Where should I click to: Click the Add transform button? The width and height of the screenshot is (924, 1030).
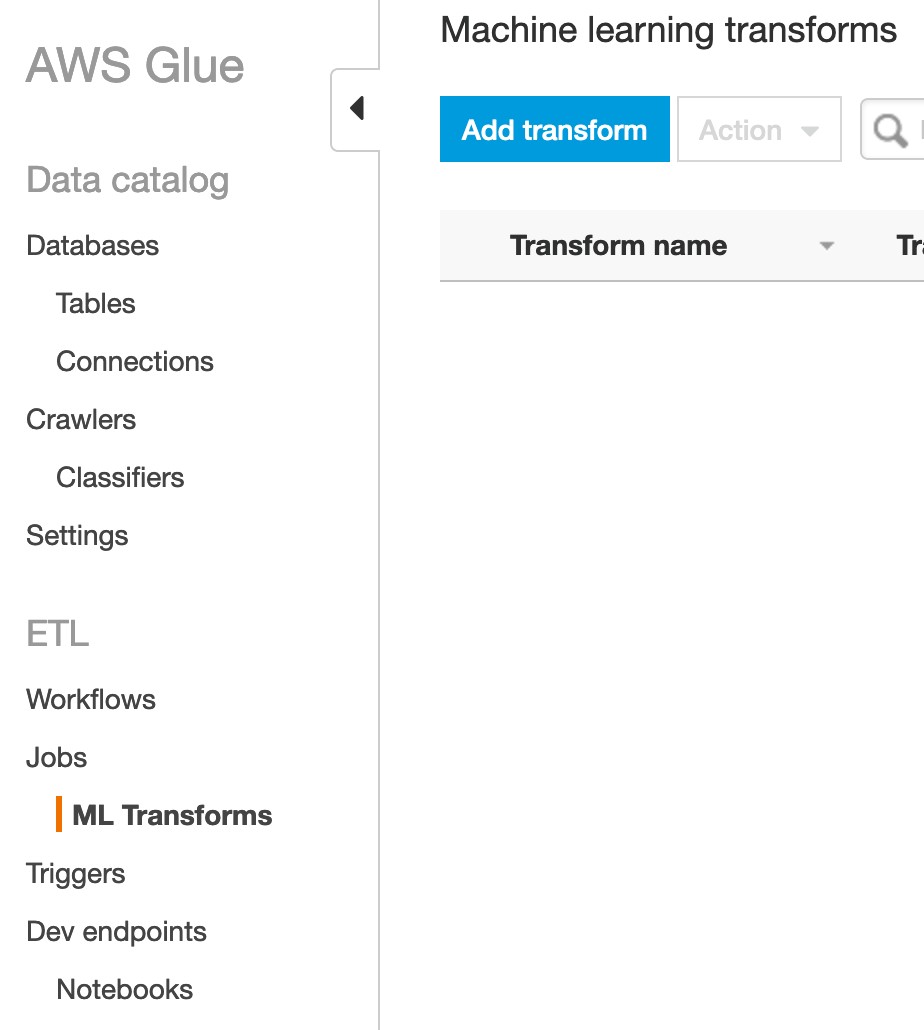click(554, 130)
